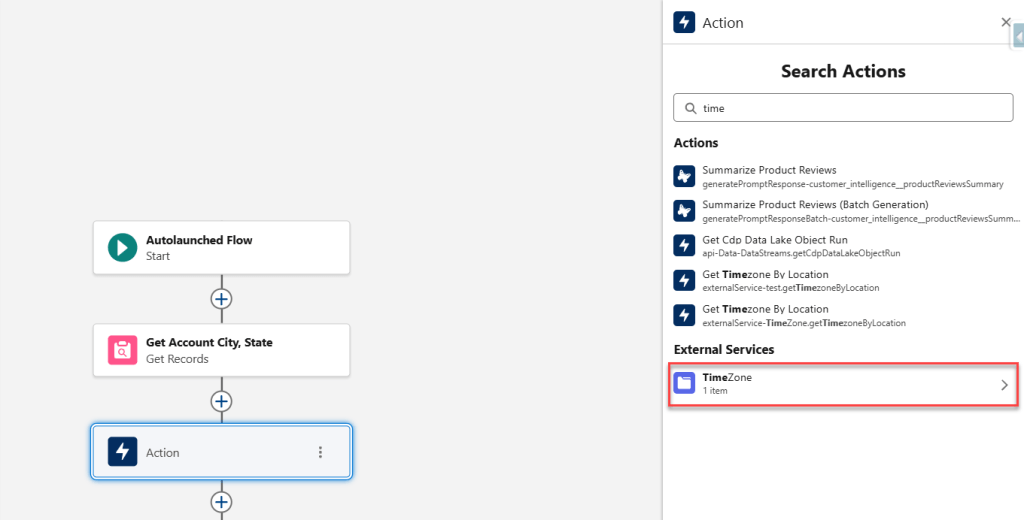Click the plus button below the Action node
1024x520 pixels.
coord(221,502)
